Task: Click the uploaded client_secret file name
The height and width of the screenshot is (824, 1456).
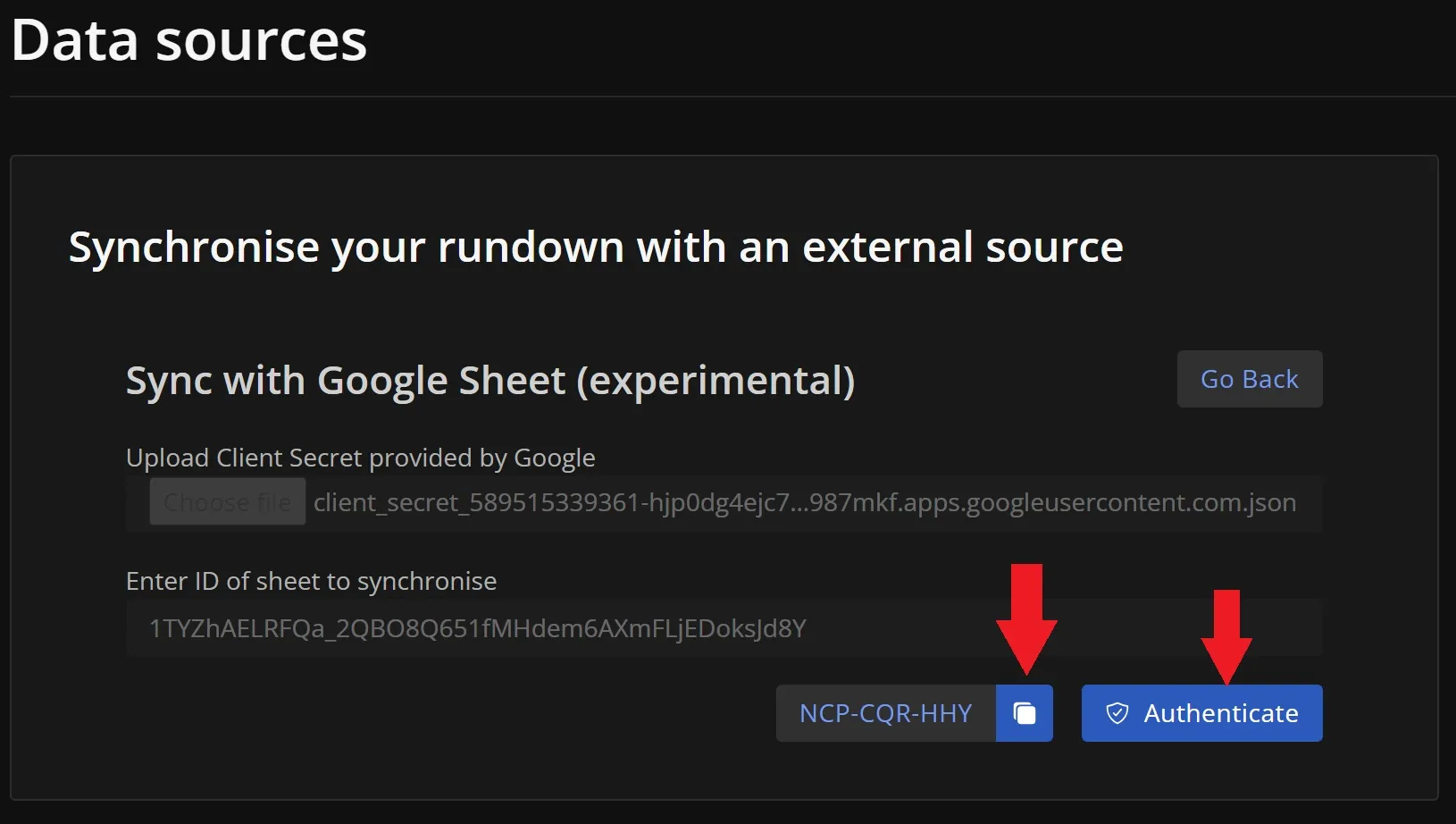Action: click(x=804, y=502)
